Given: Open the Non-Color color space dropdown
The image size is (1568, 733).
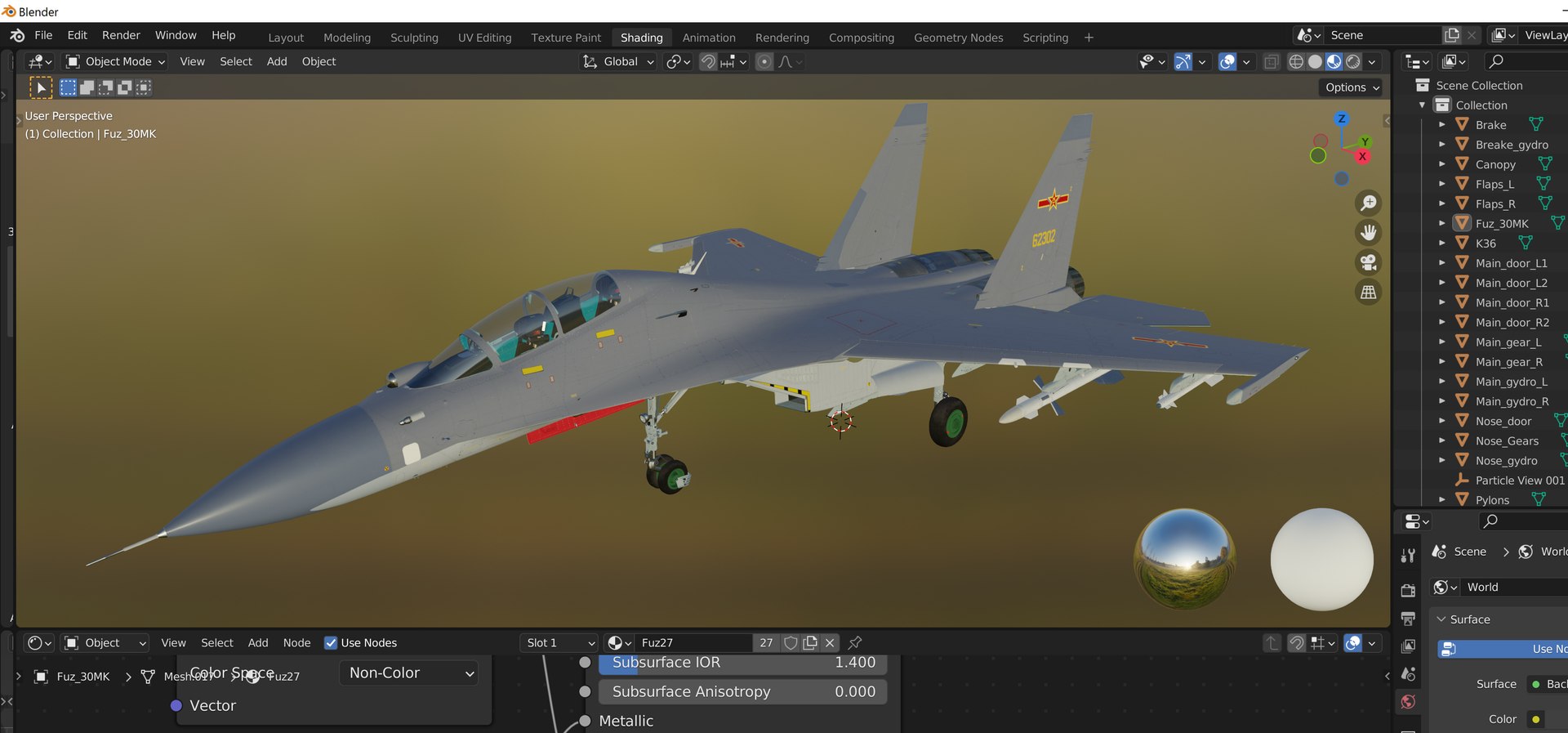Looking at the screenshot, I should 410,673.
